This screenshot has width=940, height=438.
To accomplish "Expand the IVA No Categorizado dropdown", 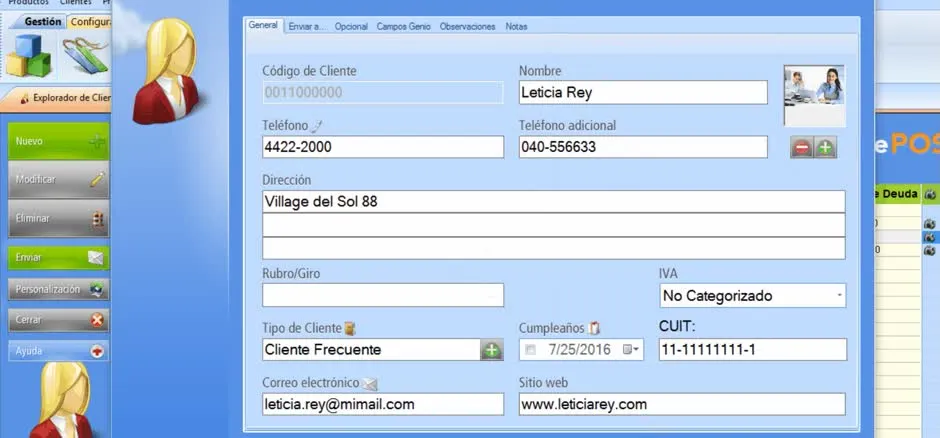I will click(x=839, y=296).
